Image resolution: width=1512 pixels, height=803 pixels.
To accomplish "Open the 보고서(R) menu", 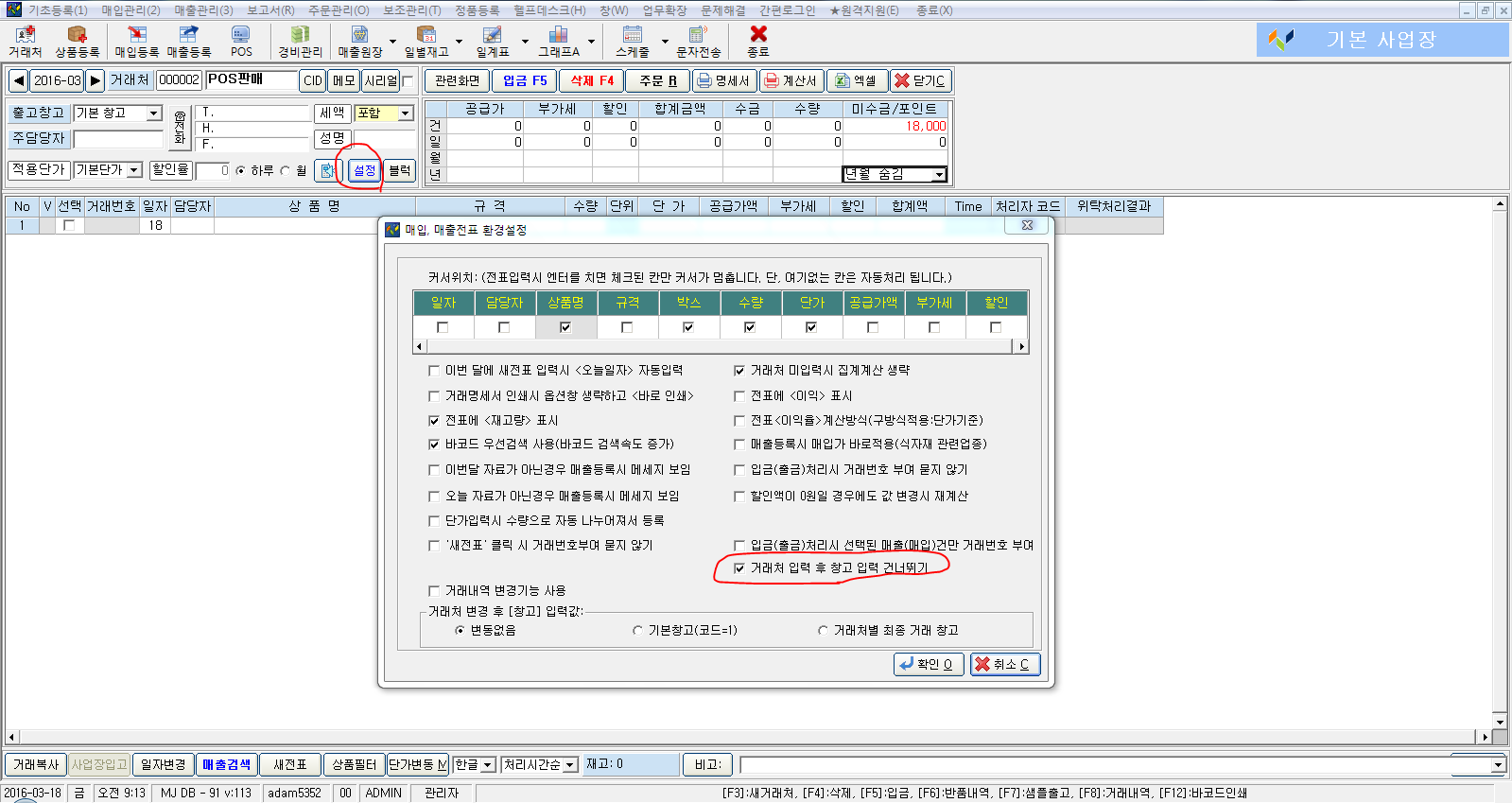I will [x=271, y=10].
